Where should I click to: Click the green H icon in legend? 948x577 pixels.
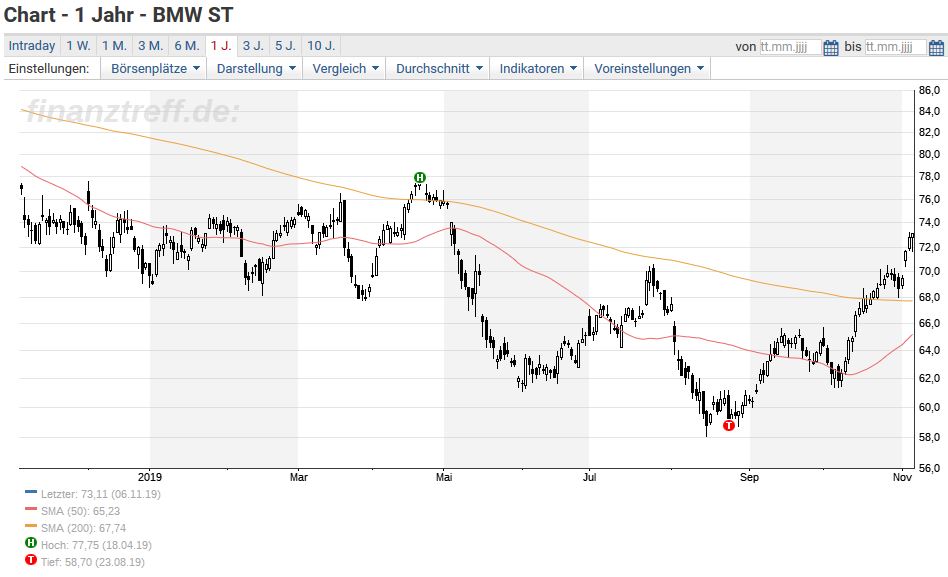[31, 543]
